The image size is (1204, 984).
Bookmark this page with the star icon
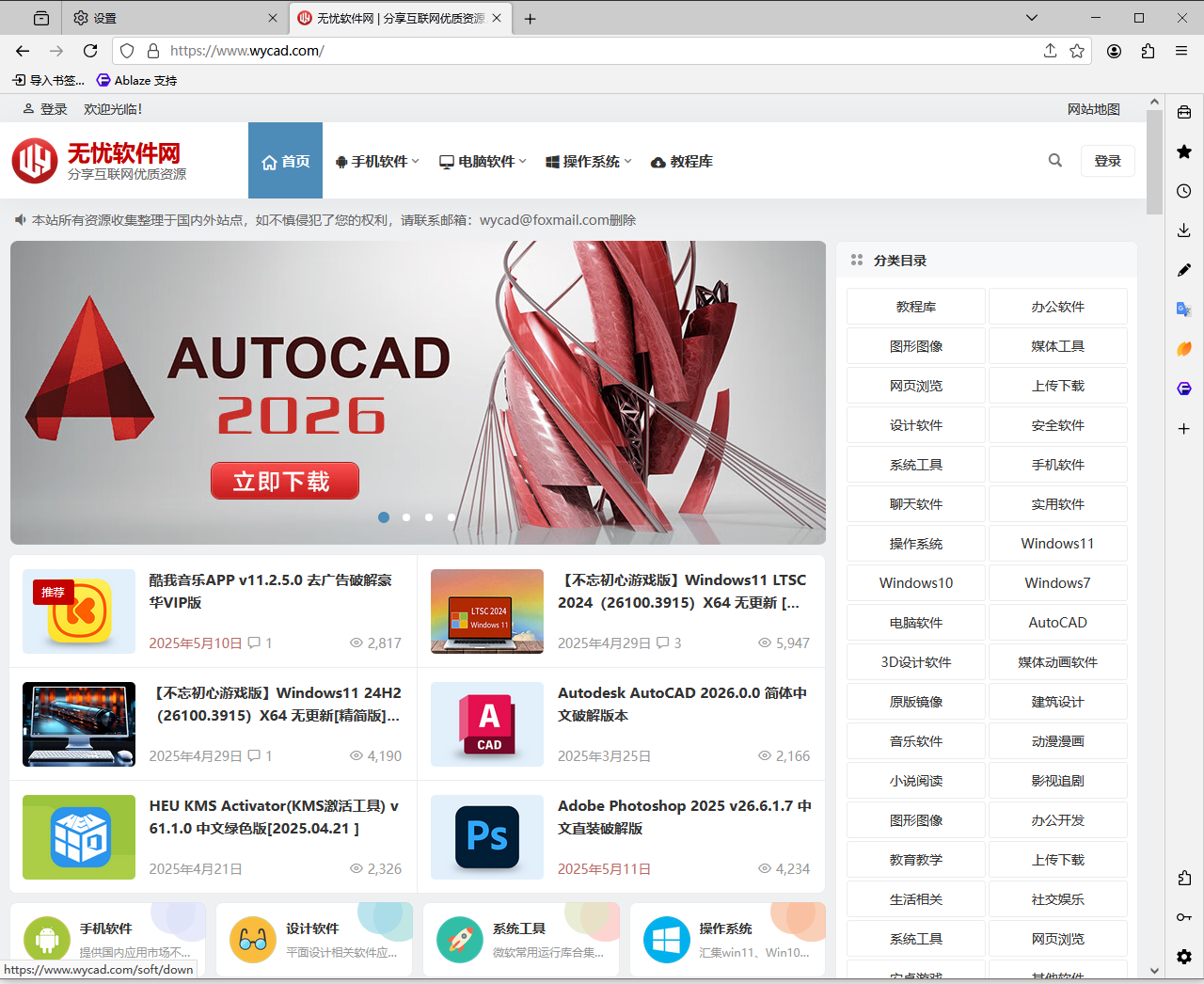[x=1076, y=51]
